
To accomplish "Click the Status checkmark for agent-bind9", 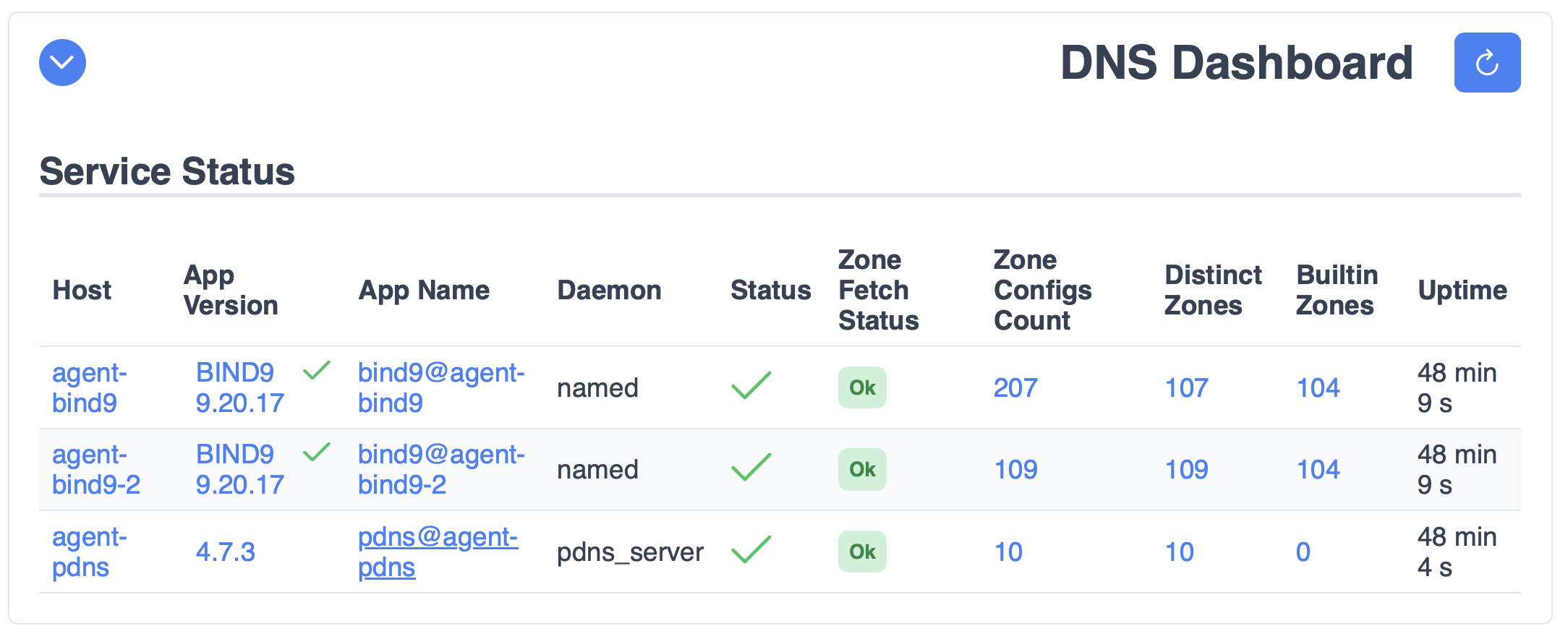I will (x=750, y=387).
